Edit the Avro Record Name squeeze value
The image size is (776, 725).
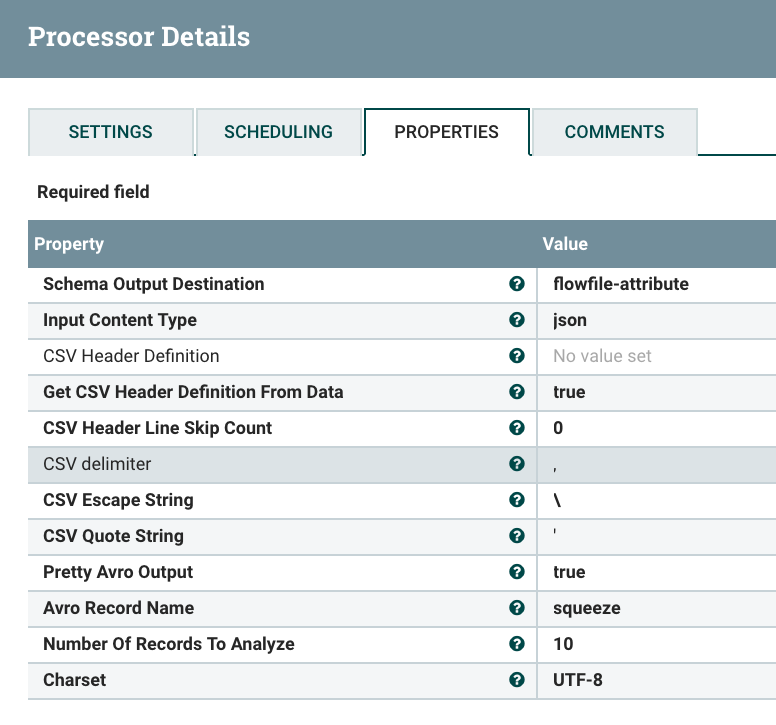coord(586,608)
